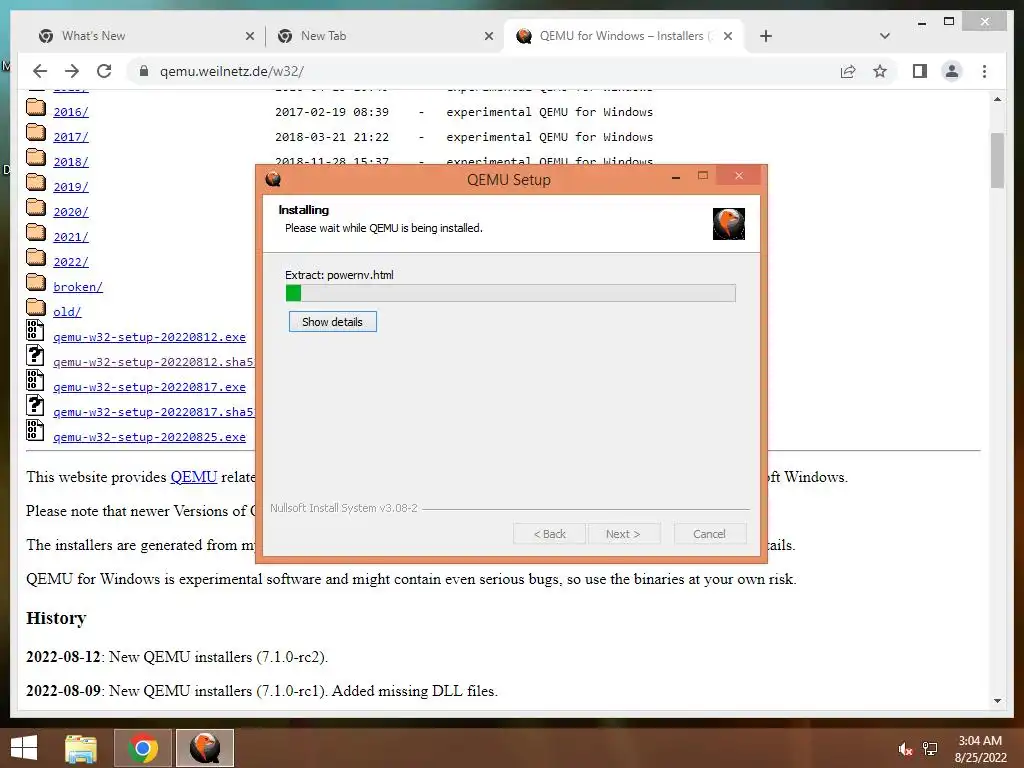Click the QEMU logo in the setup title bar
1024x768 pixels.
tap(273, 179)
